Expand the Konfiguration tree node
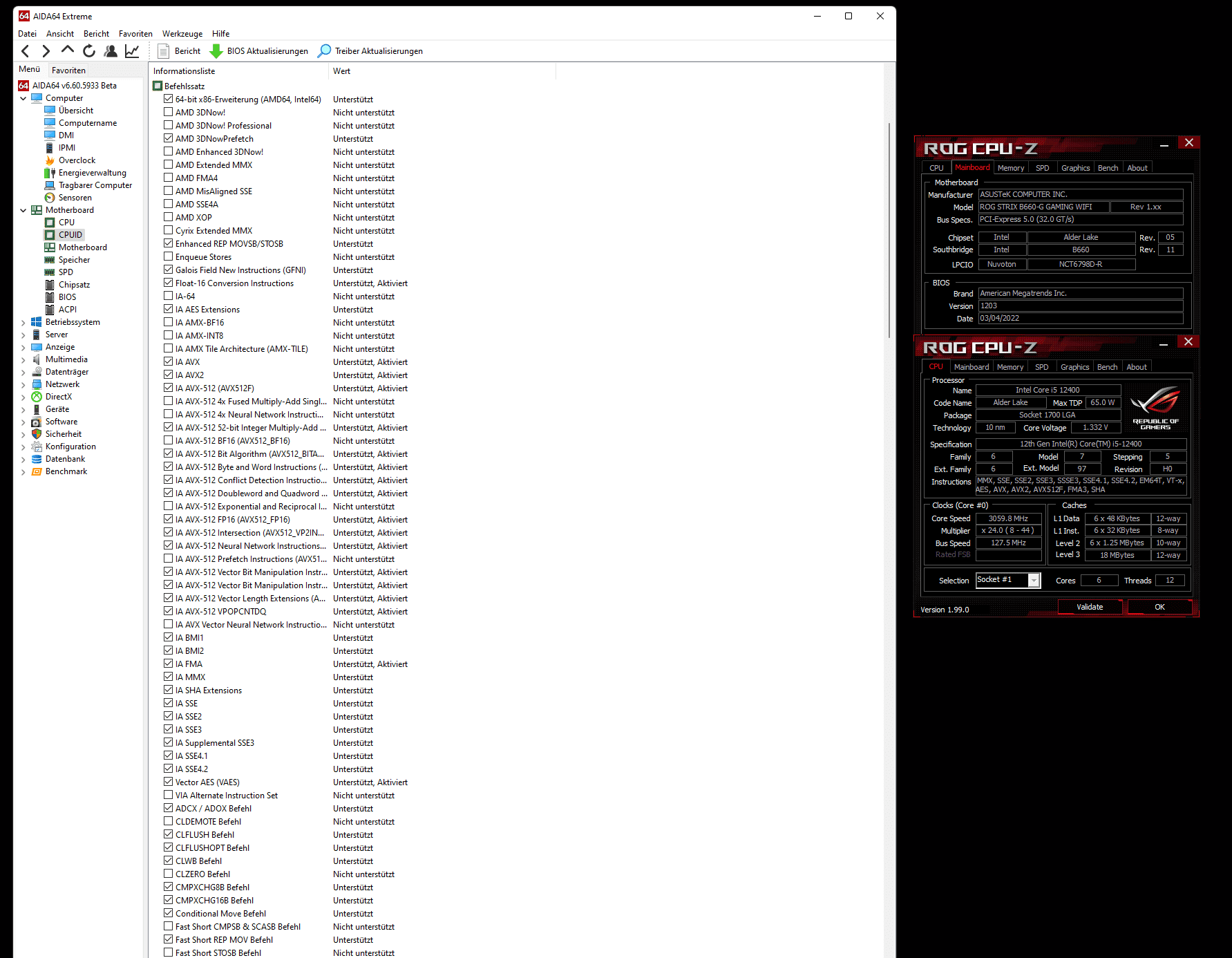The height and width of the screenshot is (958, 1232). click(x=23, y=447)
